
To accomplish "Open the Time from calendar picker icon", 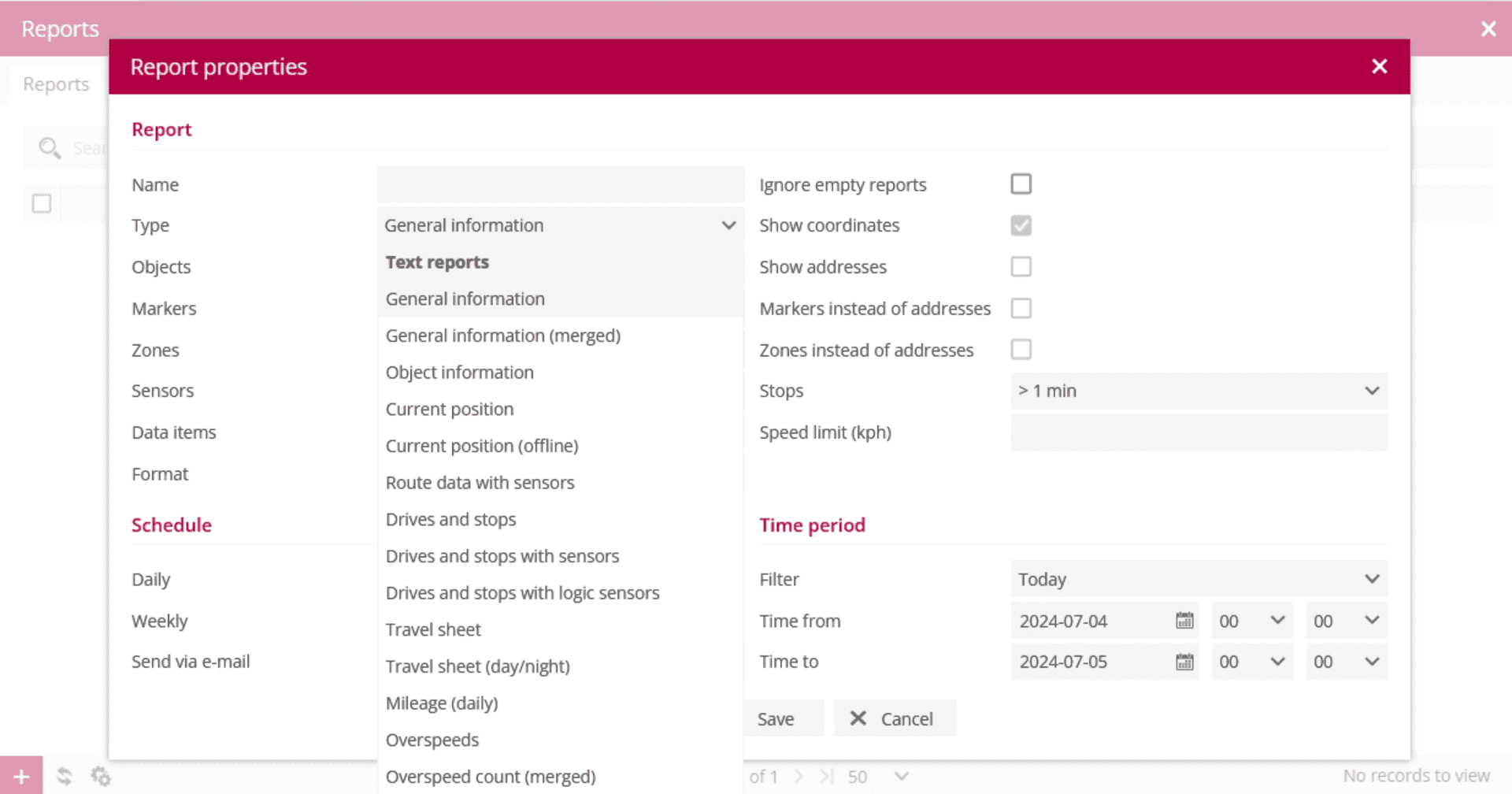I will point(1184,621).
